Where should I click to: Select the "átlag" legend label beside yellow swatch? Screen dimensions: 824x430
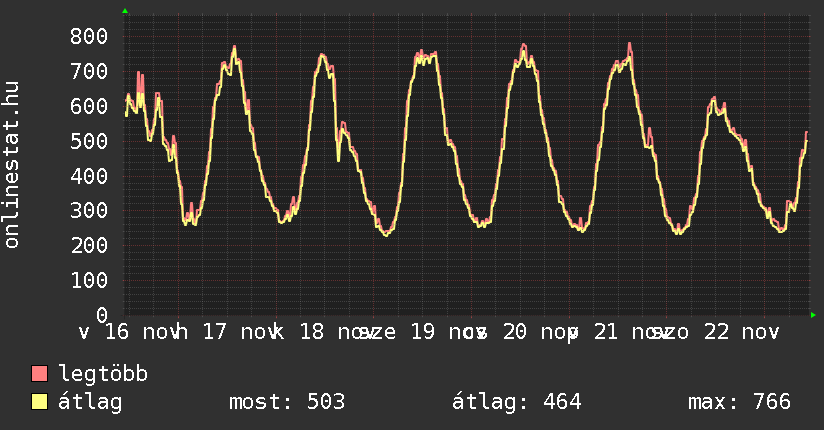(90, 403)
